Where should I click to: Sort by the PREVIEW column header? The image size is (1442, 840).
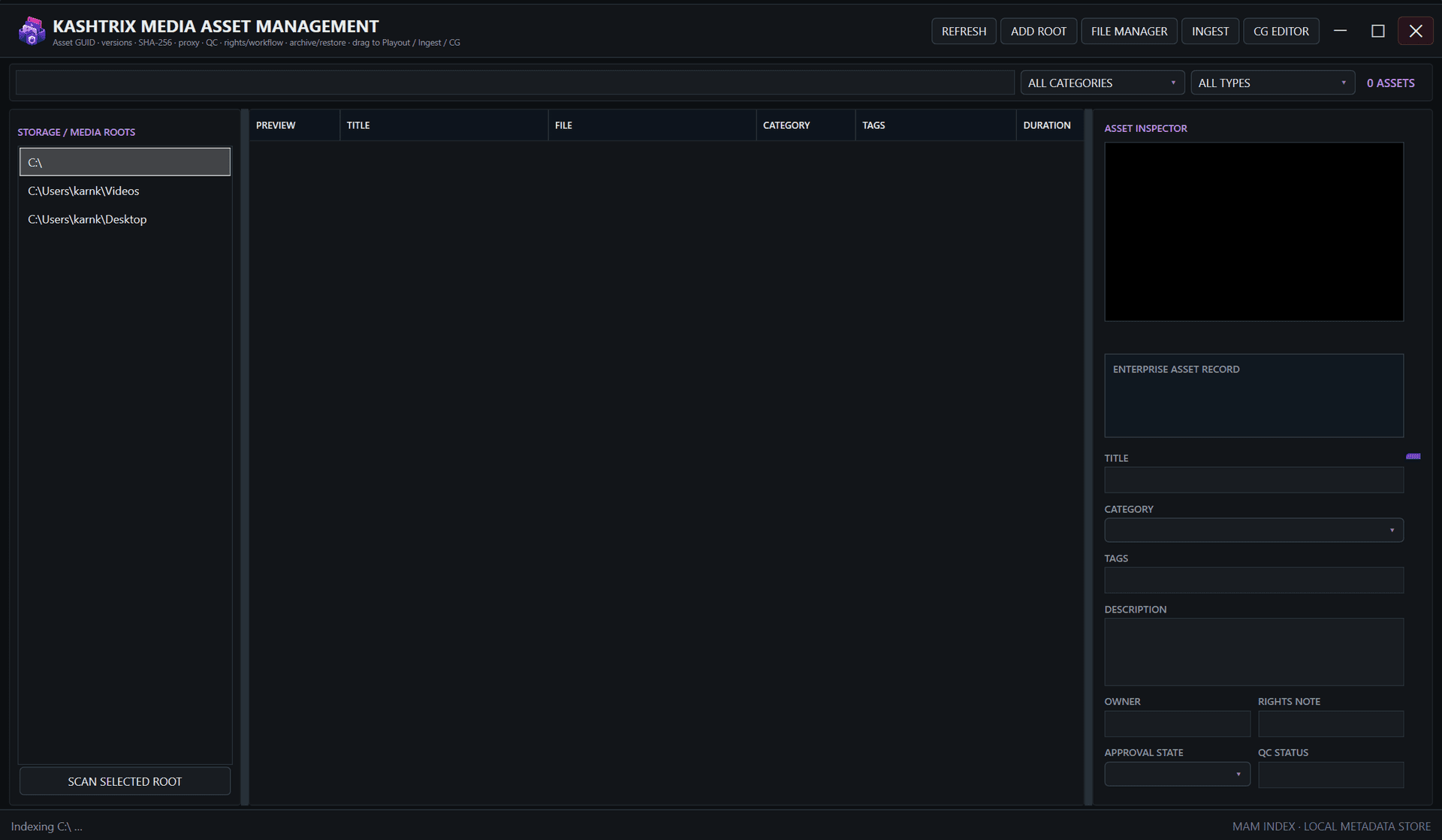294,125
